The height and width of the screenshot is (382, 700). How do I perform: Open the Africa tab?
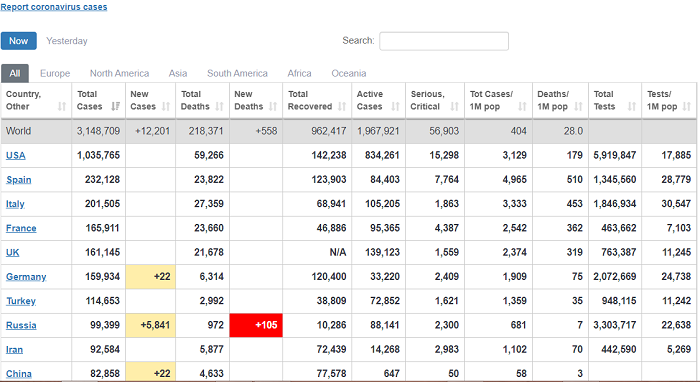tap(300, 73)
